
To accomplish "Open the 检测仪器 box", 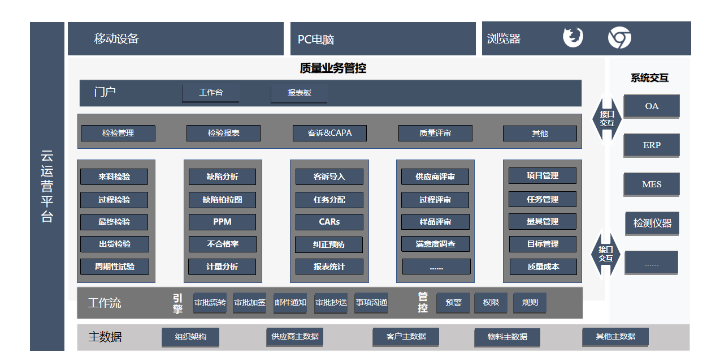I will point(652,223).
